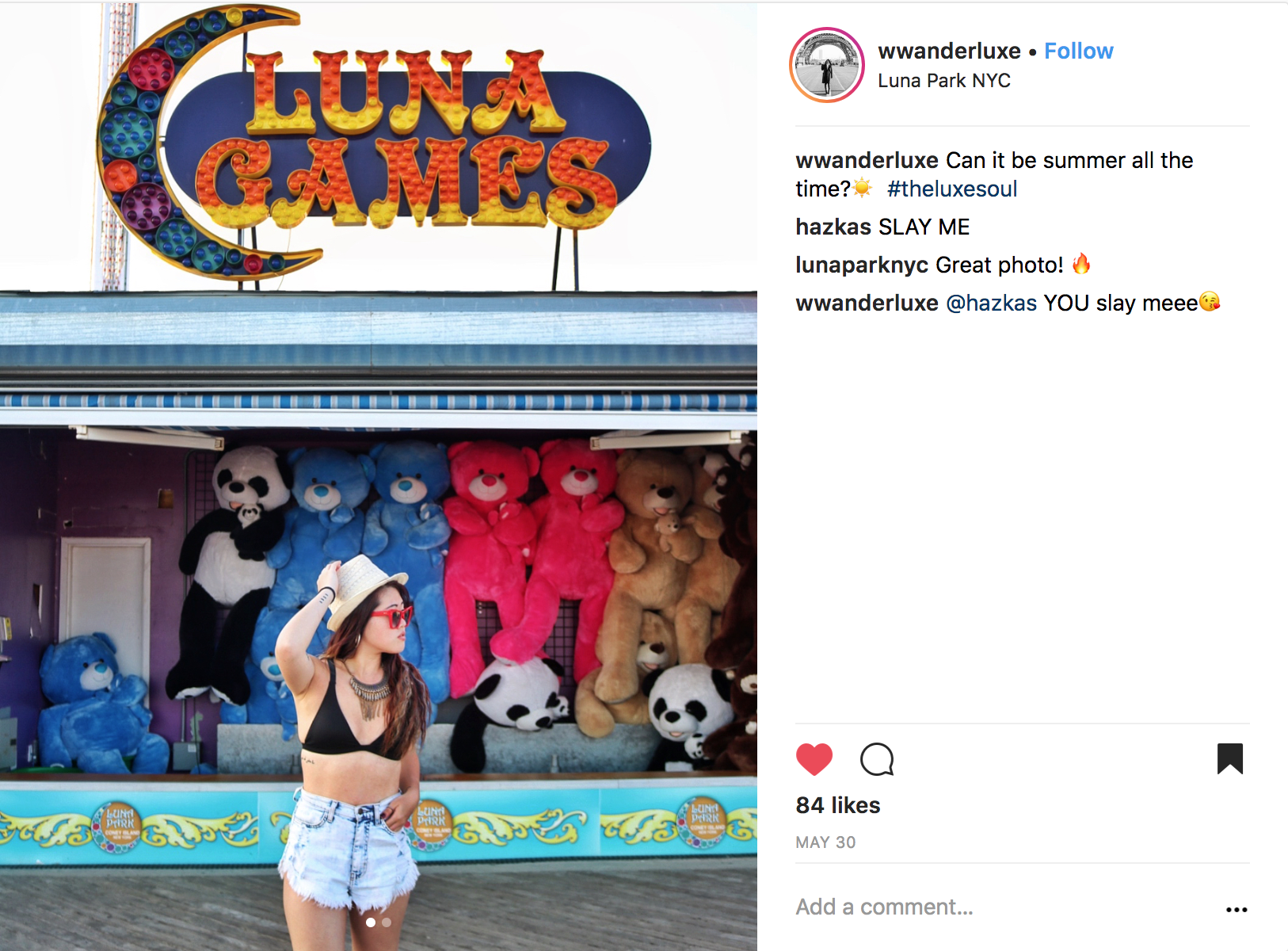Visit lunaparknyc commenter profile
Screen dimensions: 1288x951
click(862, 265)
